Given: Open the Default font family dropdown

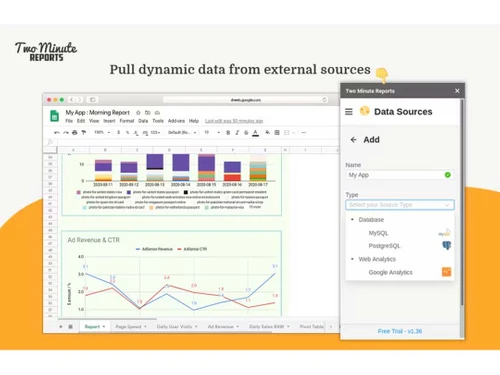Looking at the screenshot, I should tap(182, 133).
